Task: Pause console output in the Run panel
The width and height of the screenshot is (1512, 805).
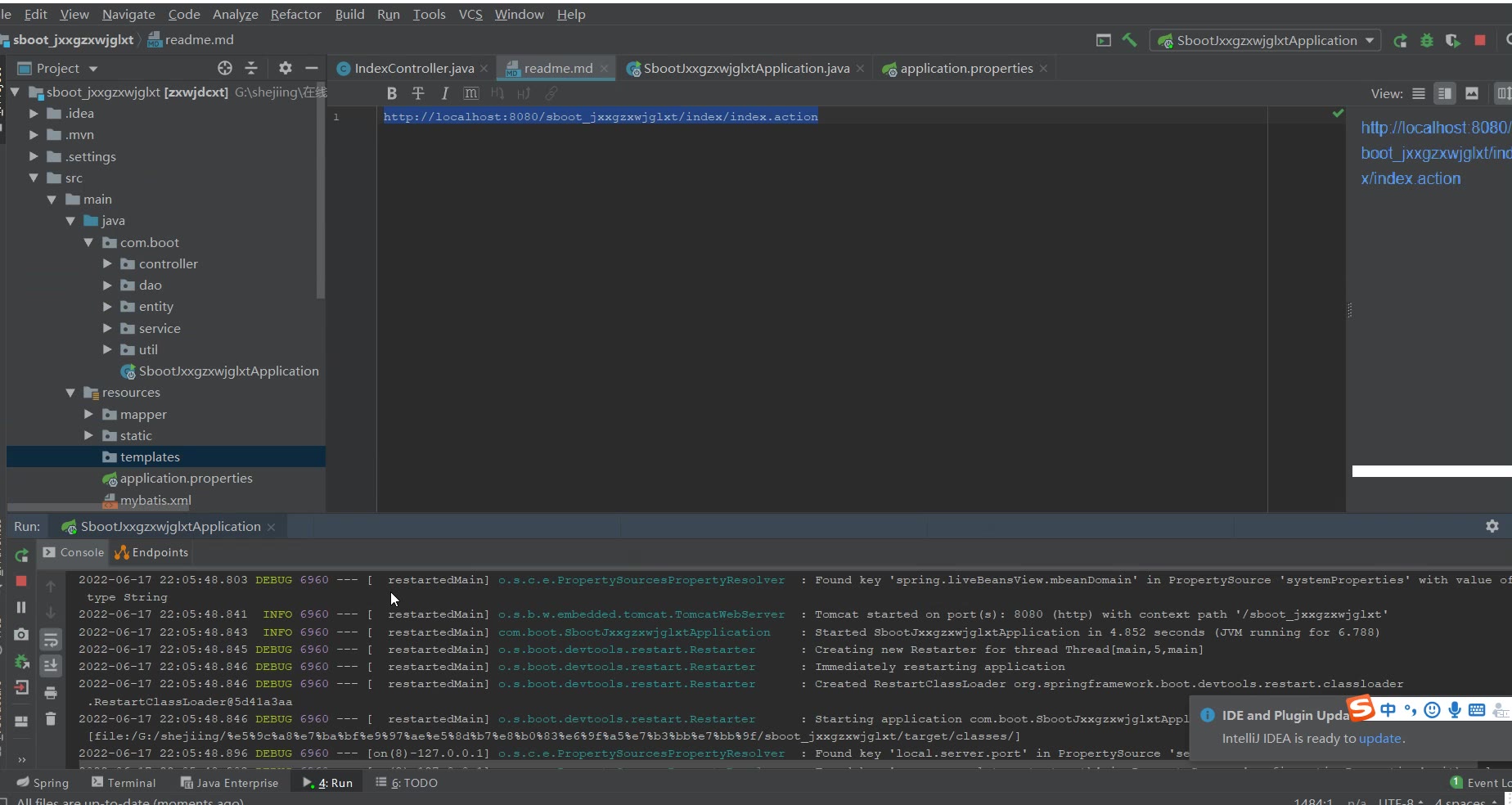Action: tap(21, 608)
